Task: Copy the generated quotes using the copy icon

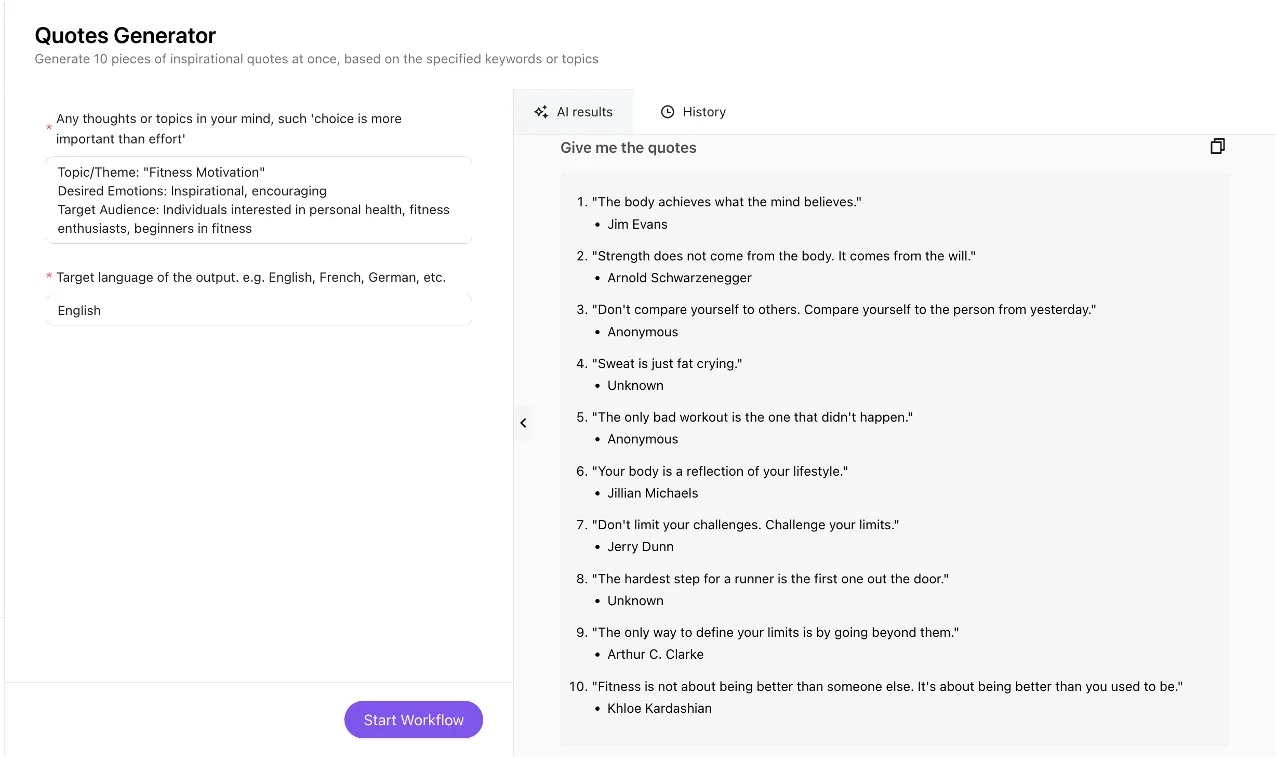Action: point(1217,146)
